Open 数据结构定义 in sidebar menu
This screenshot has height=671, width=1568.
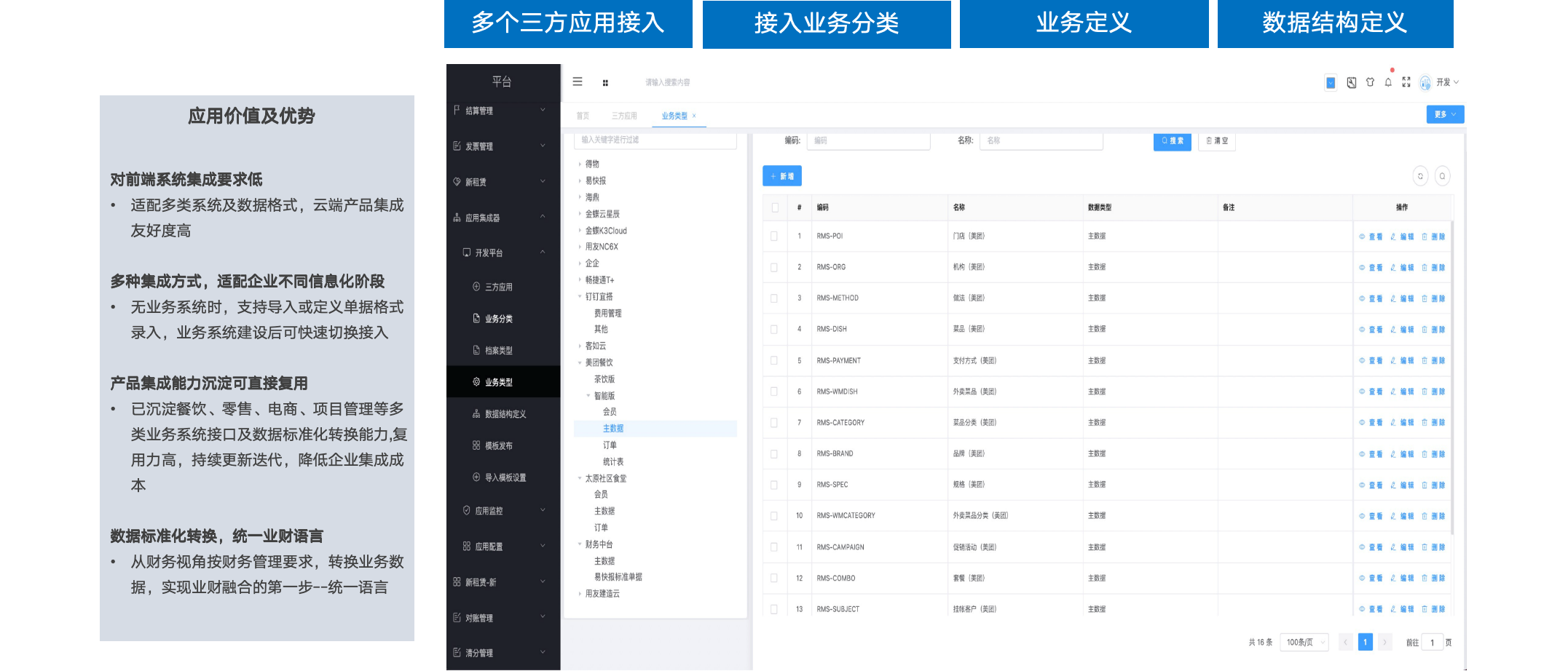coord(505,414)
